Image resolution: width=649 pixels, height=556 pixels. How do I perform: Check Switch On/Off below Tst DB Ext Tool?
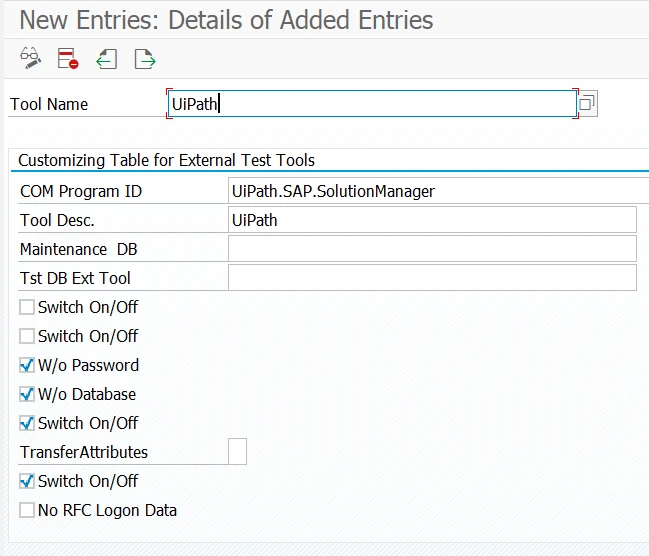(27, 307)
